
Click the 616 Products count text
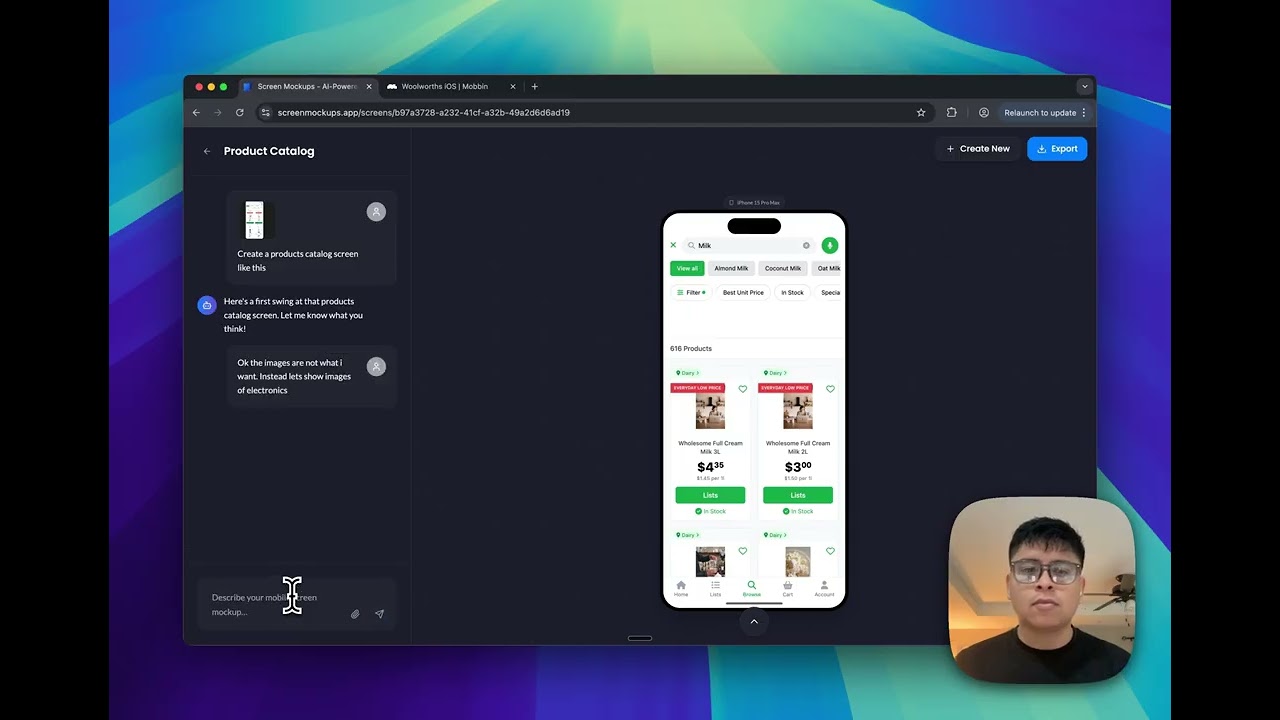691,349
